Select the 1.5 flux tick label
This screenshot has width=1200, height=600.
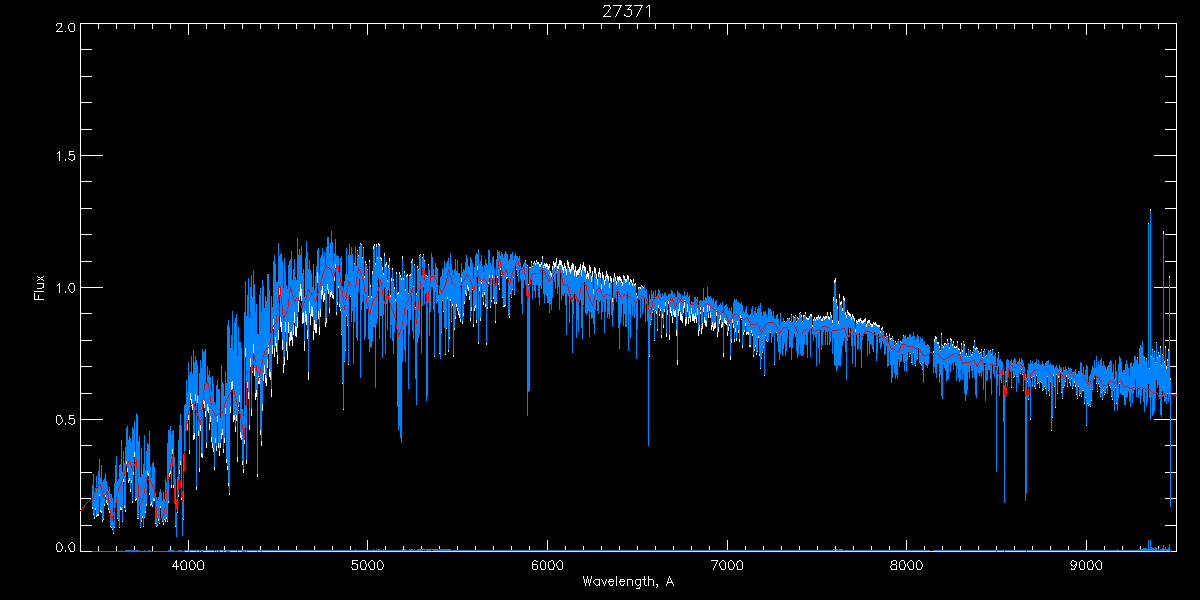pos(64,157)
